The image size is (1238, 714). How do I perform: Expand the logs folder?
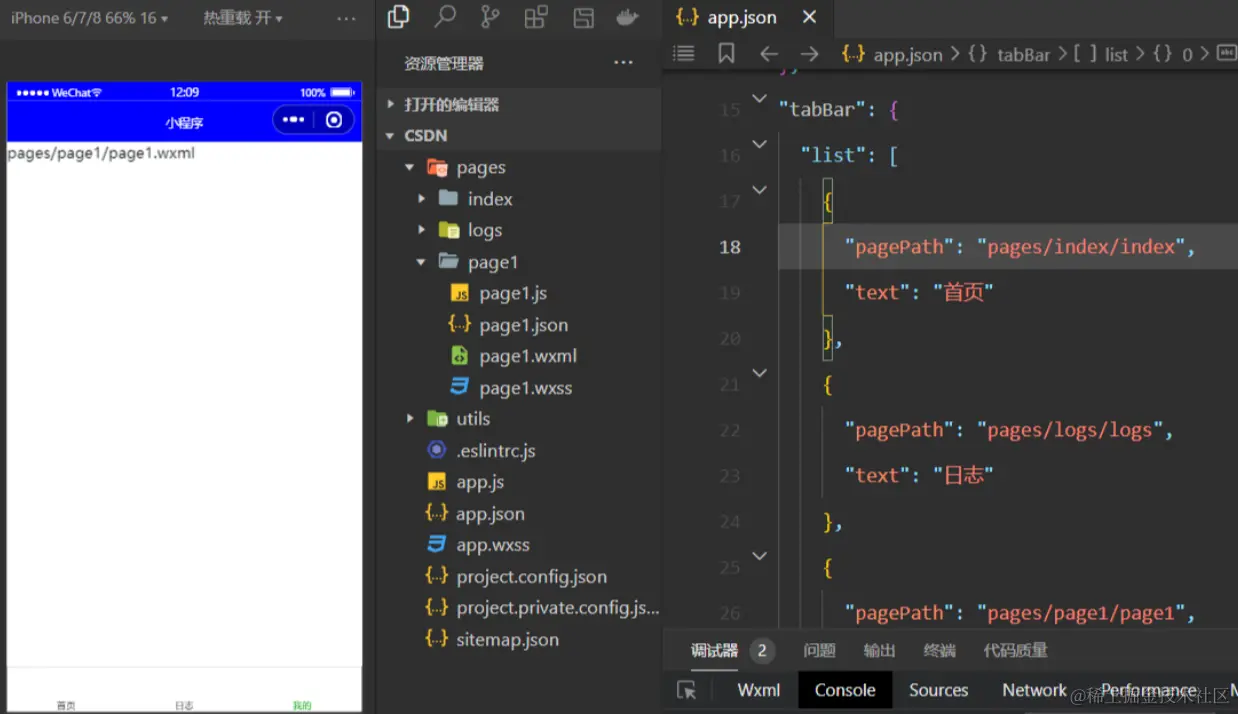click(x=421, y=230)
